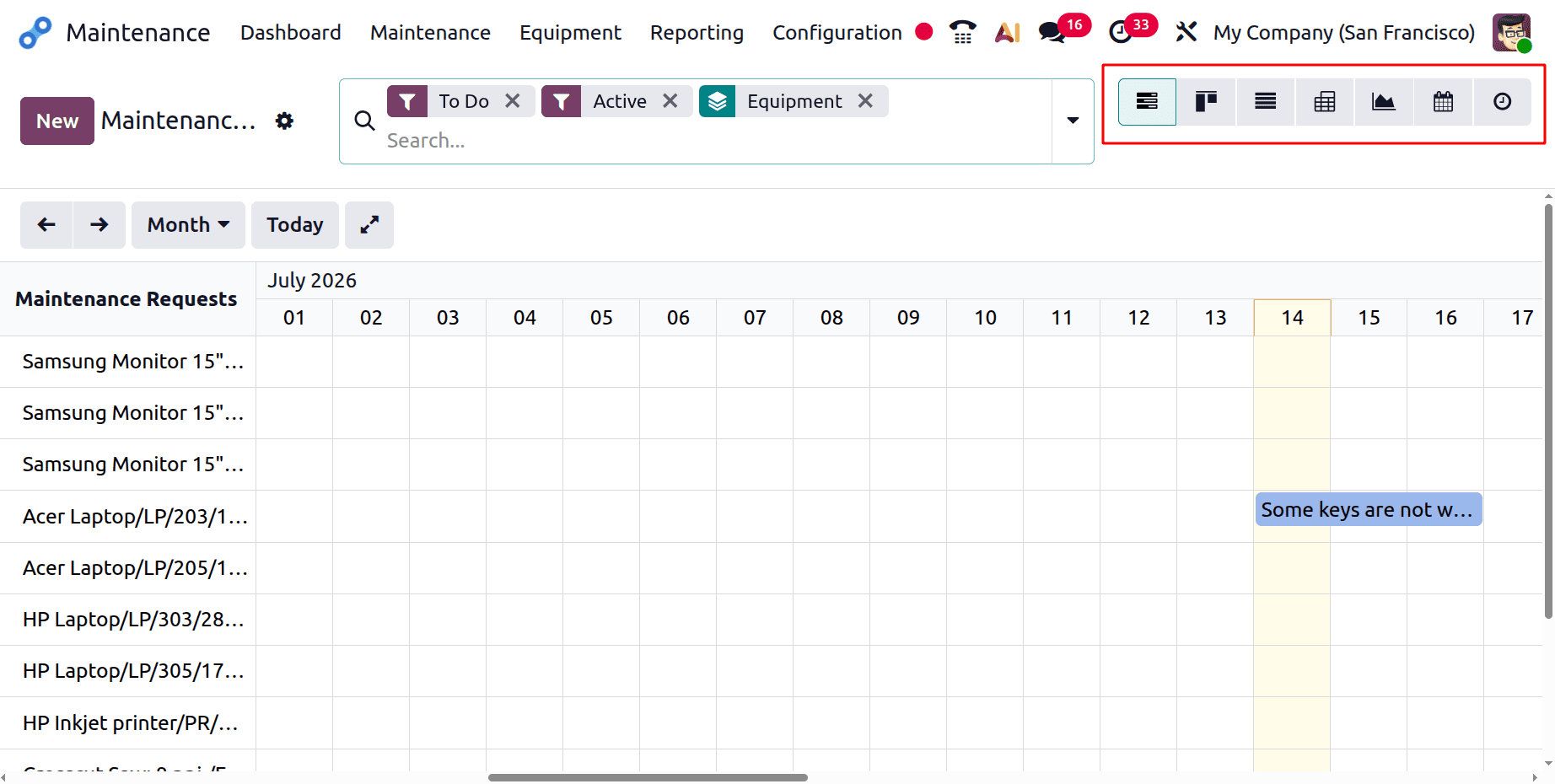Image resolution: width=1555 pixels, height=784 pixels.
Task: Open the debug tools wrench icon
Action: click(1186, 32)
